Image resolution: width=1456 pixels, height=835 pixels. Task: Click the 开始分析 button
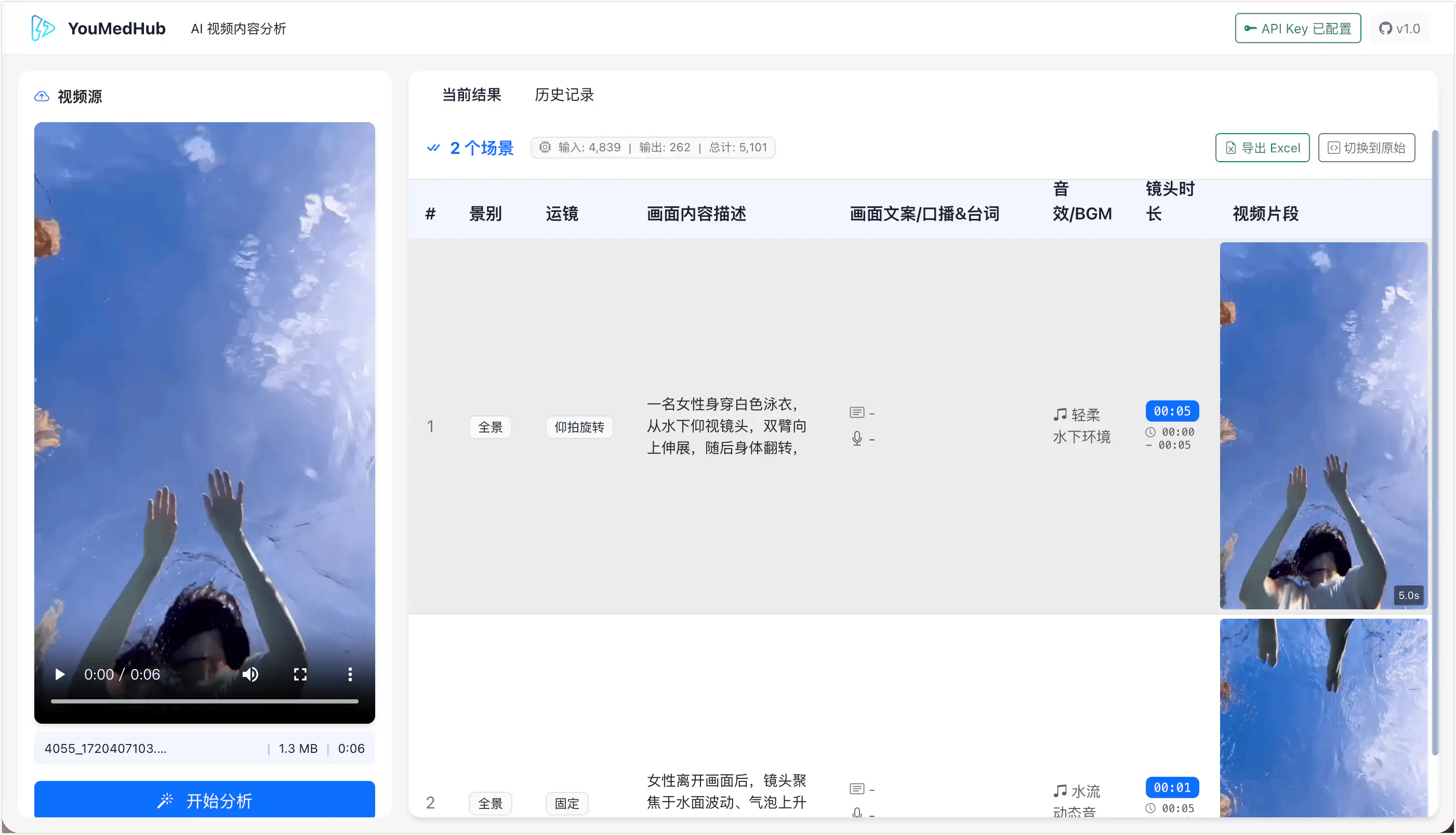205,801
